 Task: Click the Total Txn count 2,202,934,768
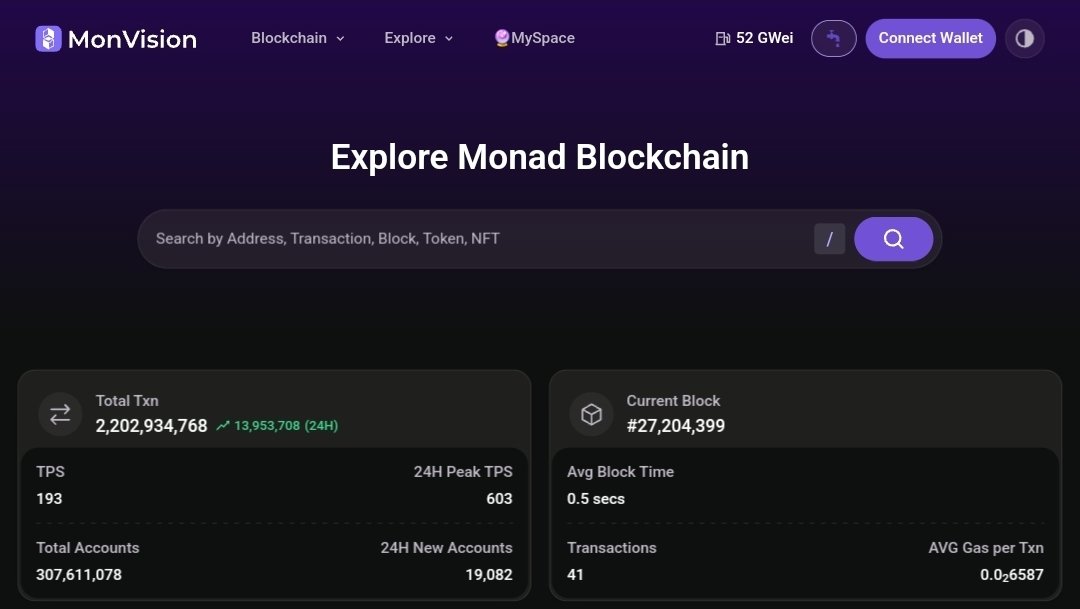point(152,426)
